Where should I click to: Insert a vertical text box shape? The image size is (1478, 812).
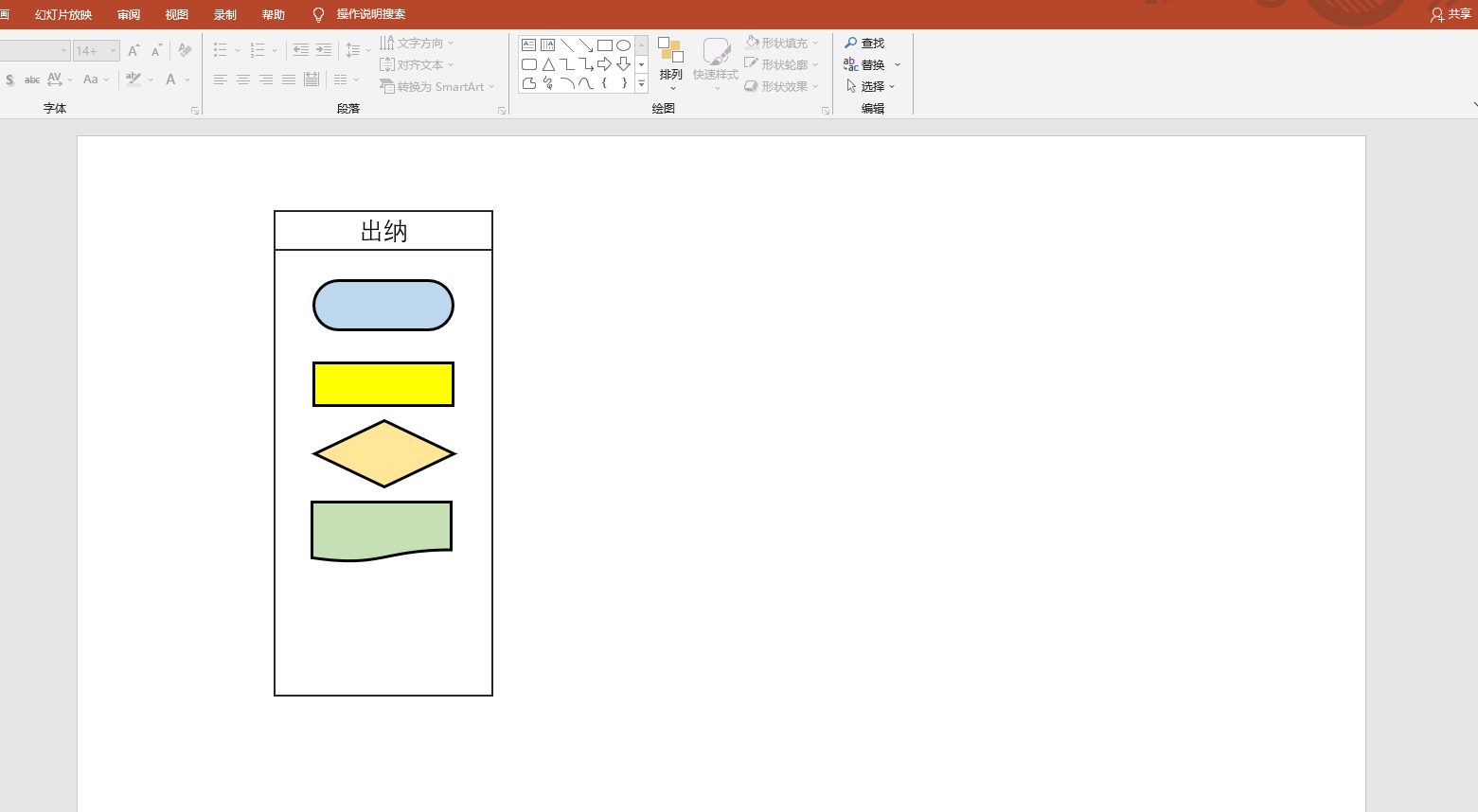tap(547, 45)
